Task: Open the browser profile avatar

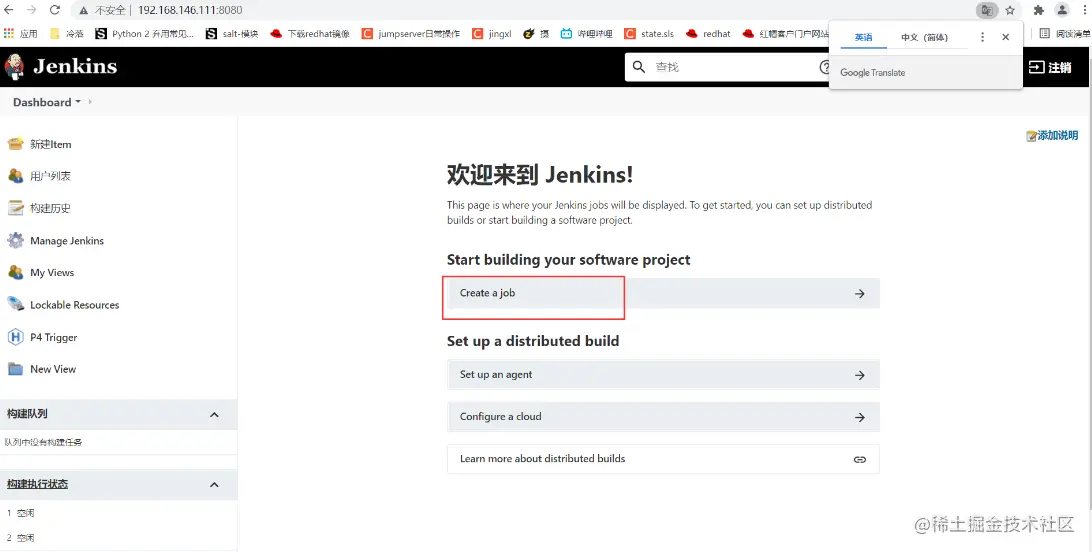Action: (1062, 10)
